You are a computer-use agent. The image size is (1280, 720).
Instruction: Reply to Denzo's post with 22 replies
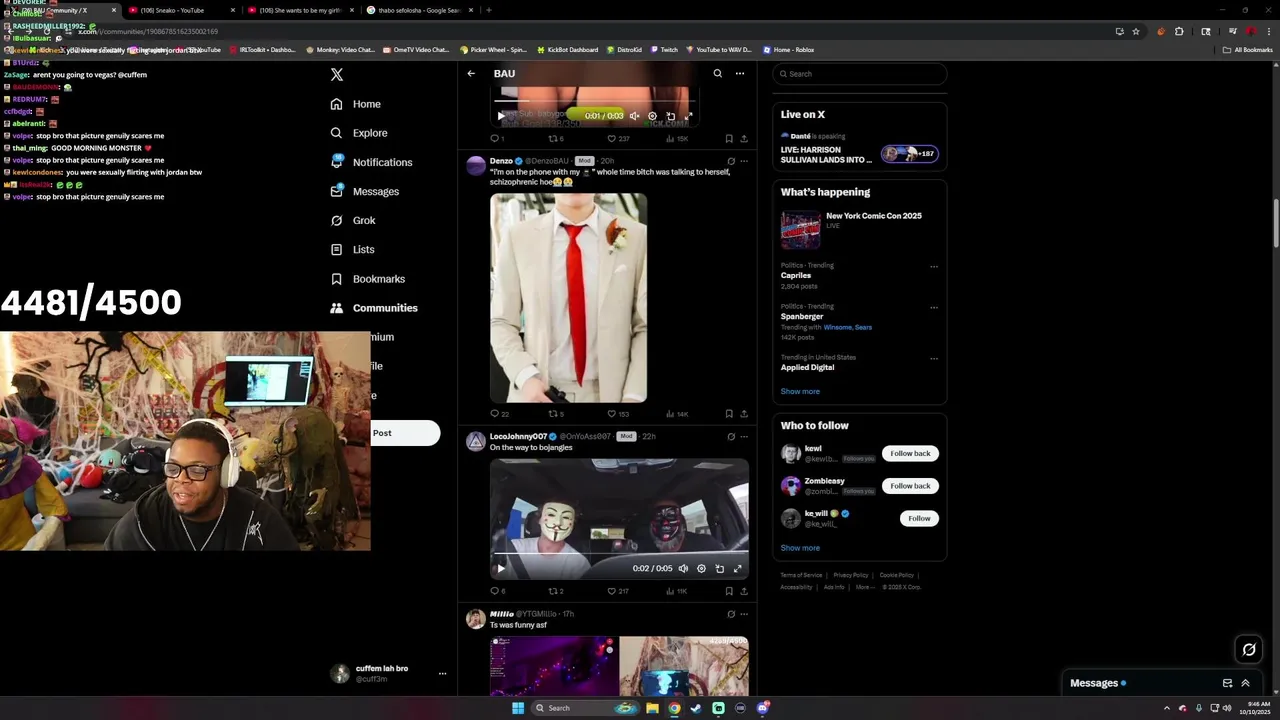click(x=499, y=414)
